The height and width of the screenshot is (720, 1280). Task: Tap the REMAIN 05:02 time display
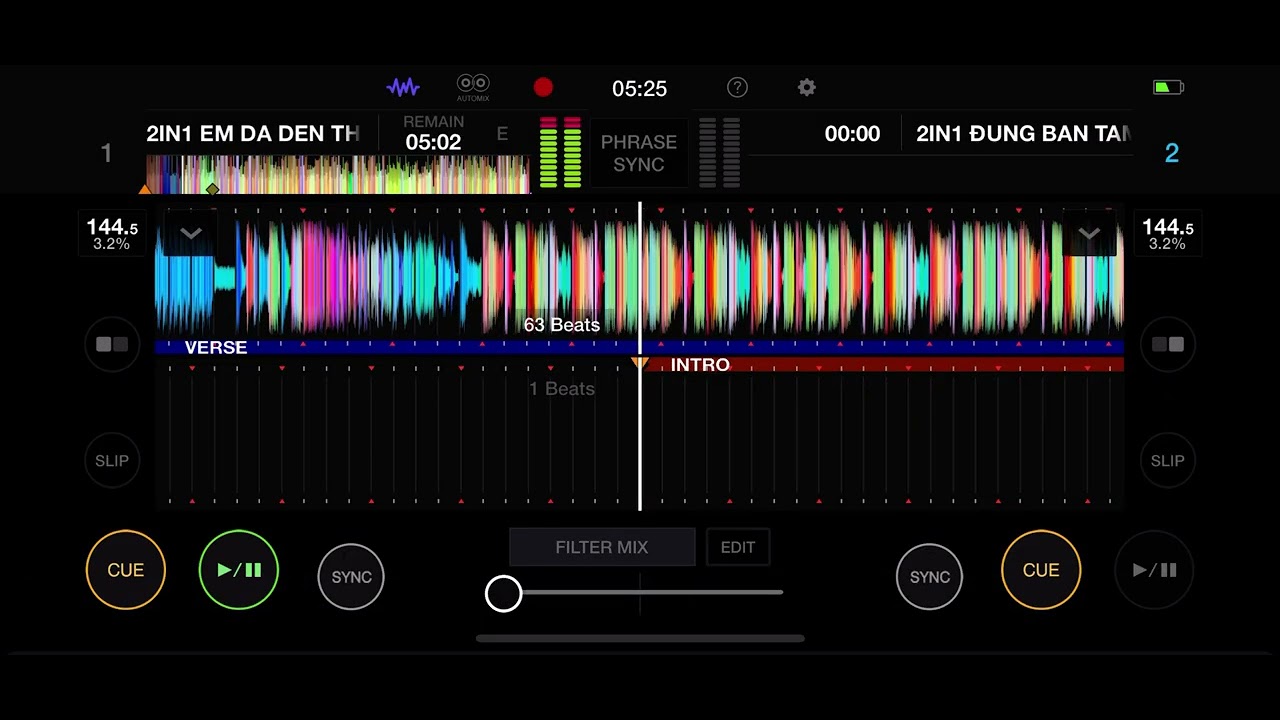tap(433, 133)
